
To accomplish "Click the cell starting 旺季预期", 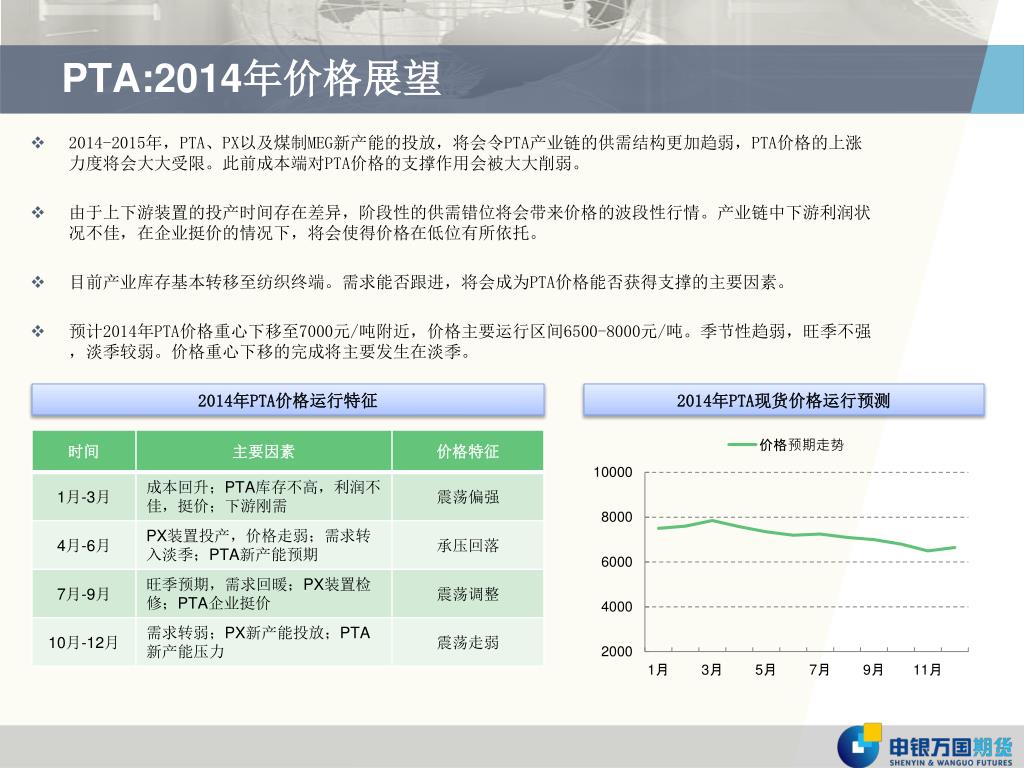I will pos(264,594).
